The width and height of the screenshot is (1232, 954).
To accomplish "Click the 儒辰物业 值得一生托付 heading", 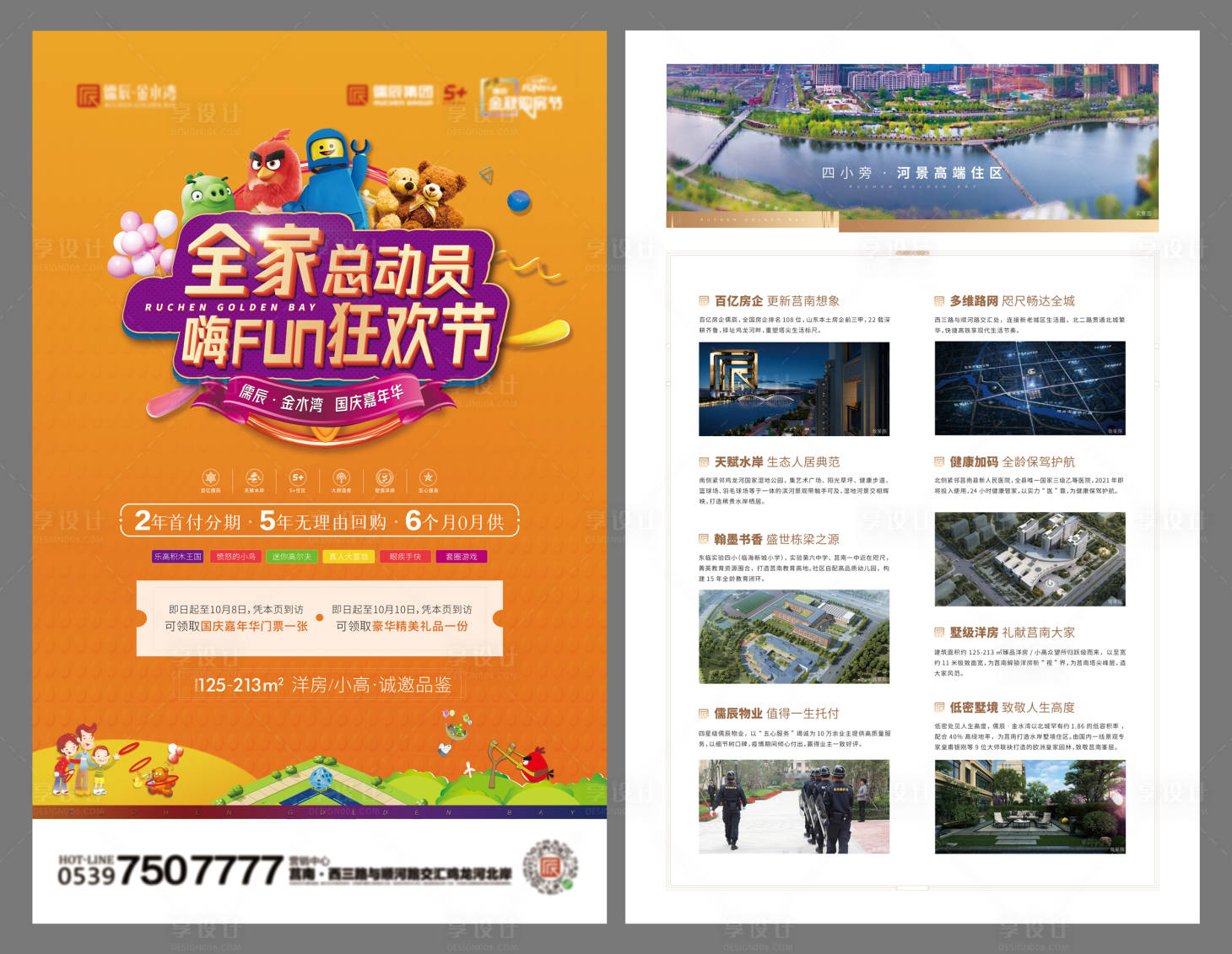I will point(777,714).
